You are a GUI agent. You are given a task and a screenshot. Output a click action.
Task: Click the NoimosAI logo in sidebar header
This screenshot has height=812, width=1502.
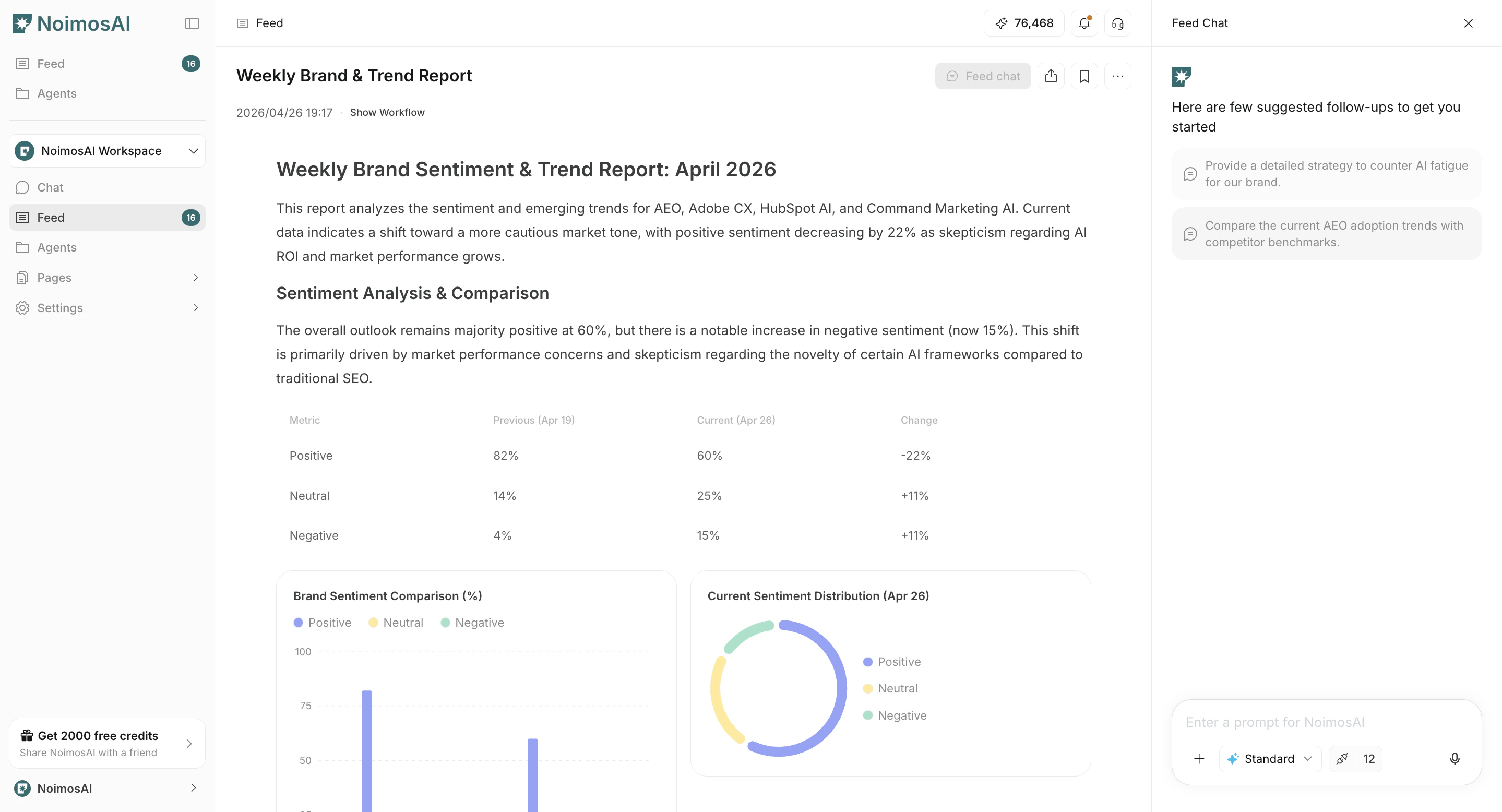71,23
